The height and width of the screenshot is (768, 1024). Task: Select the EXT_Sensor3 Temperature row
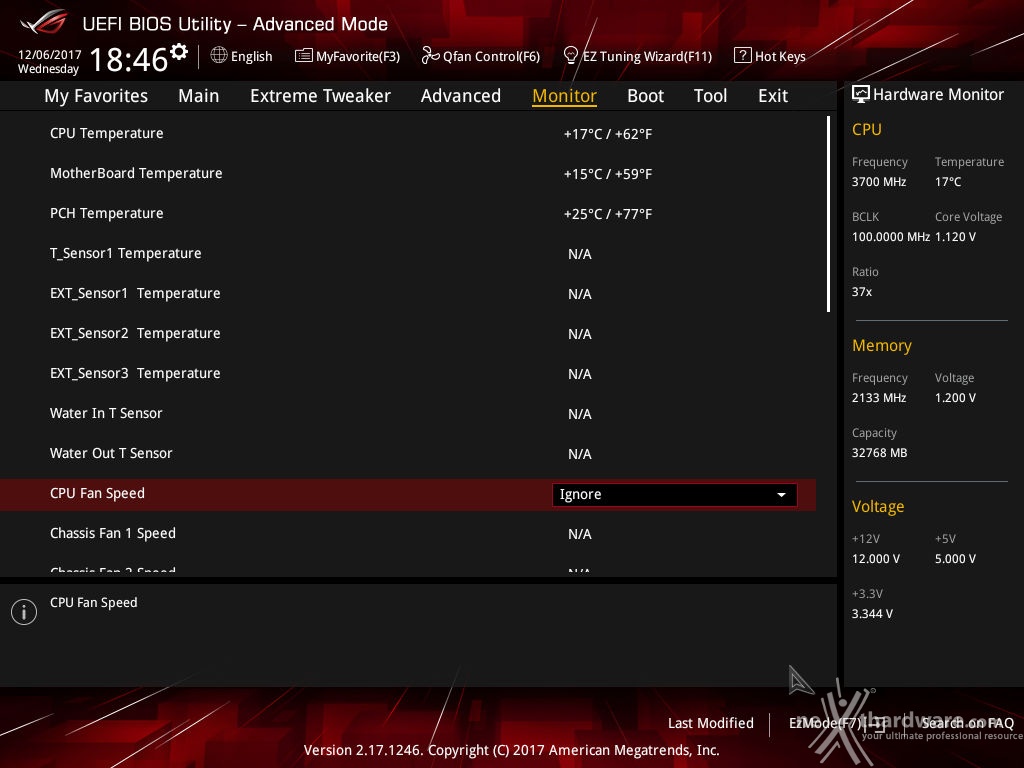click(x=408, y=374)
